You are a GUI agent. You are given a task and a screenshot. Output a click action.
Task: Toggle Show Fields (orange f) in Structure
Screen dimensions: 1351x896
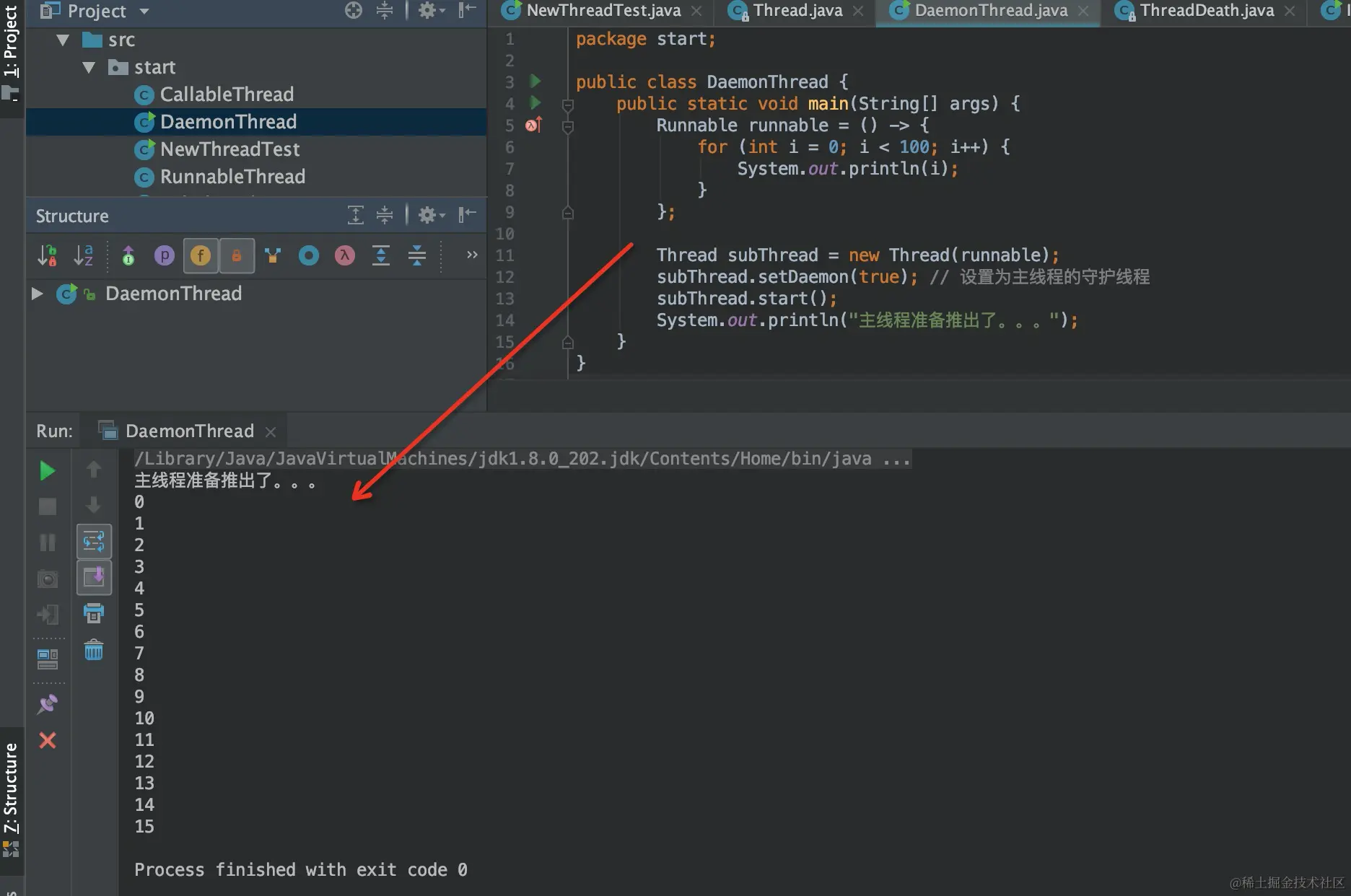pyautogui.click(x=201, y=255)
